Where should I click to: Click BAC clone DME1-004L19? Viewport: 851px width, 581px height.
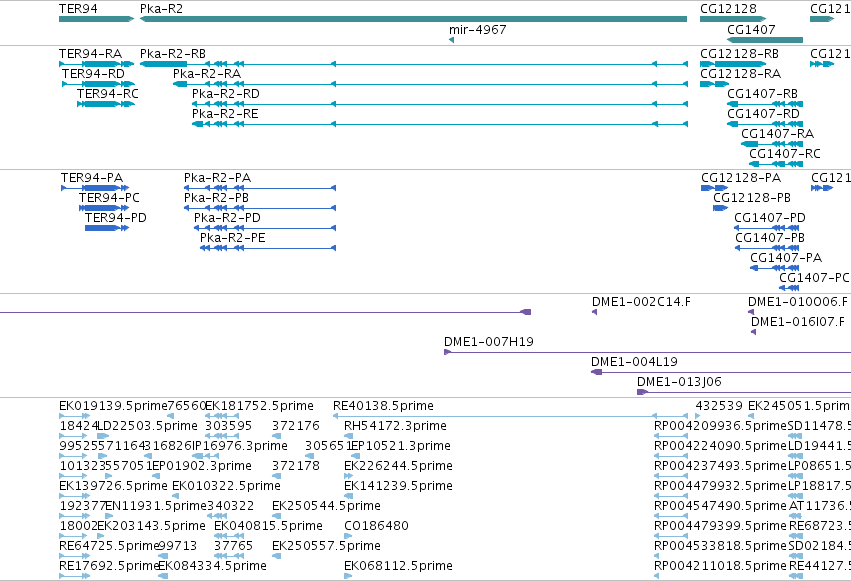721,373
